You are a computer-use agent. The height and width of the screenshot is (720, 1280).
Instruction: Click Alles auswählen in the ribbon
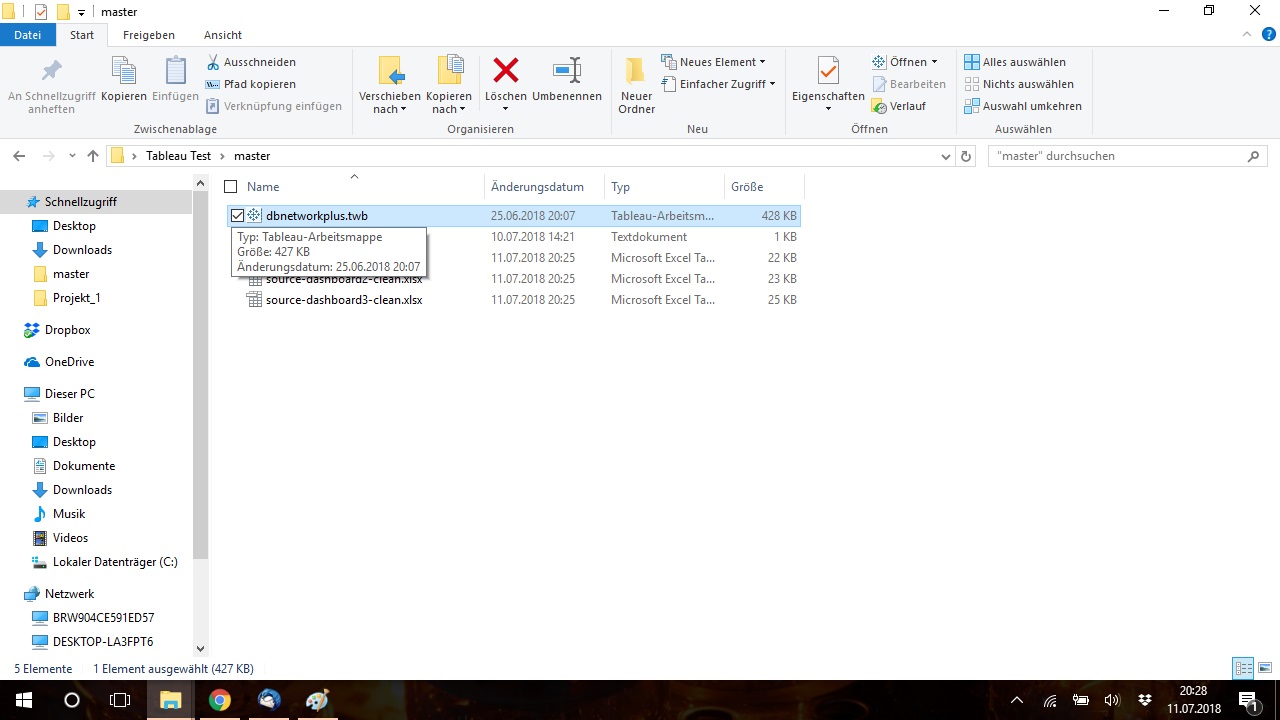(1015, 62)
